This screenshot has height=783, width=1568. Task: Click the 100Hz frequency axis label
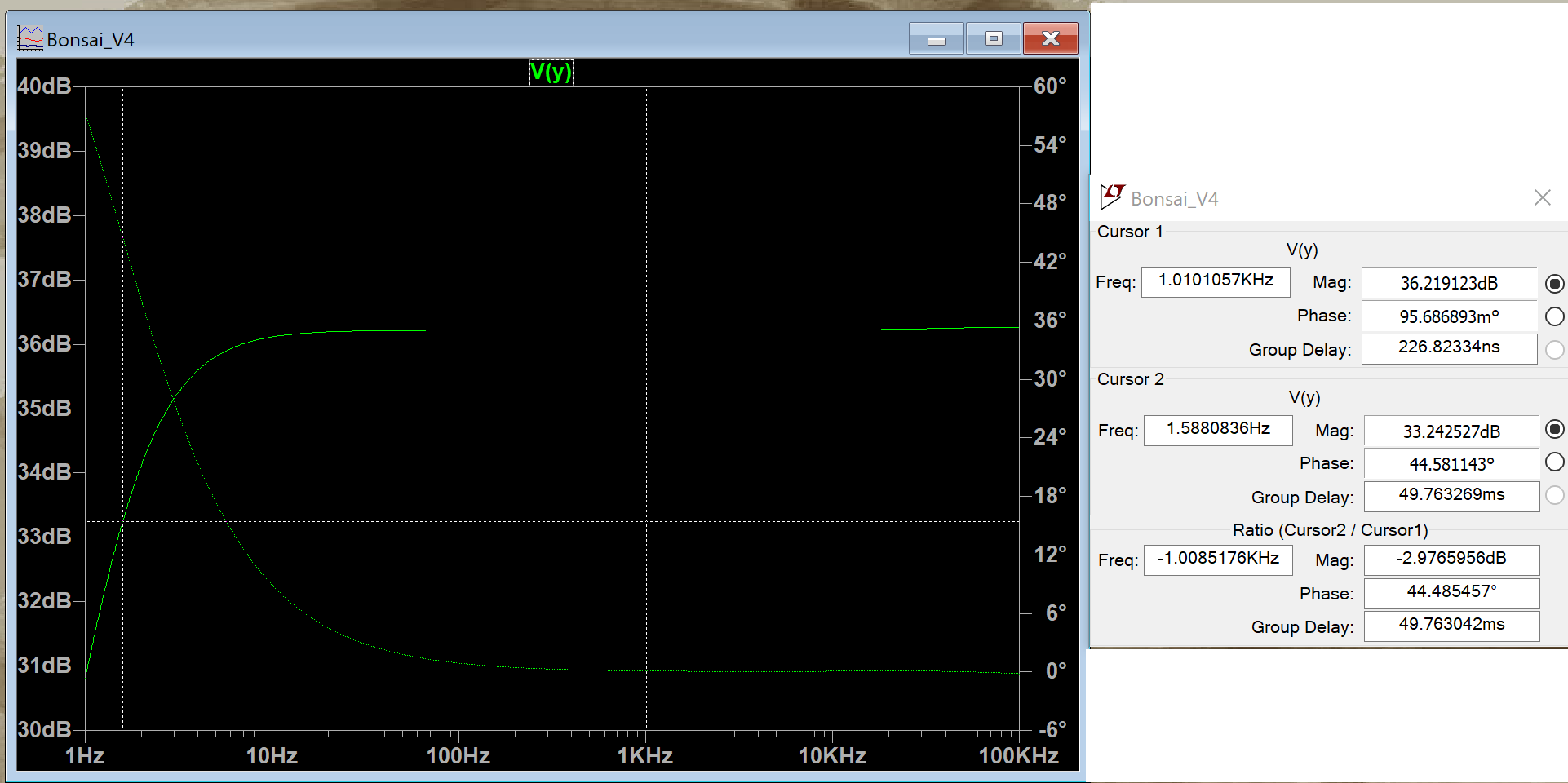point(458,756)
